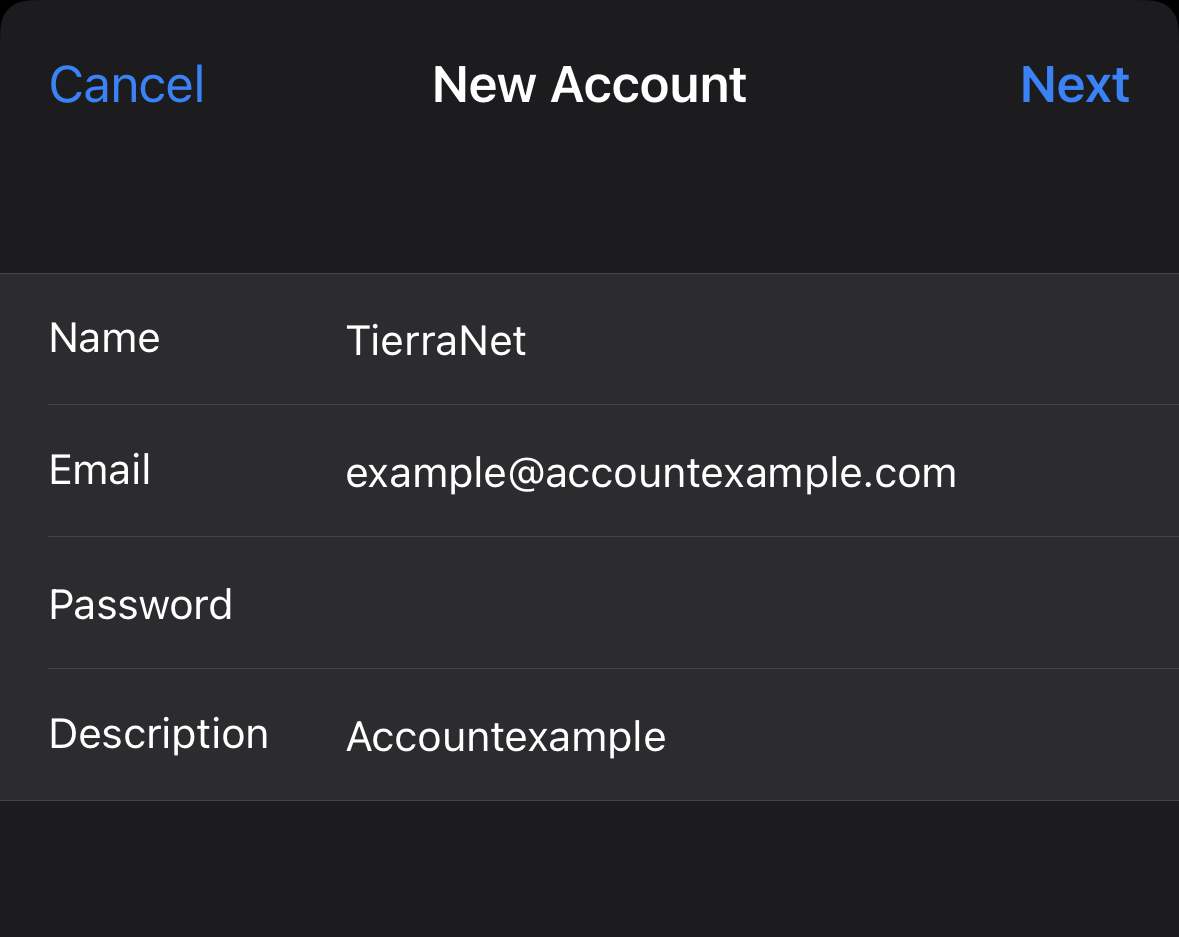Click the Password field label

[x=141, y=604]
